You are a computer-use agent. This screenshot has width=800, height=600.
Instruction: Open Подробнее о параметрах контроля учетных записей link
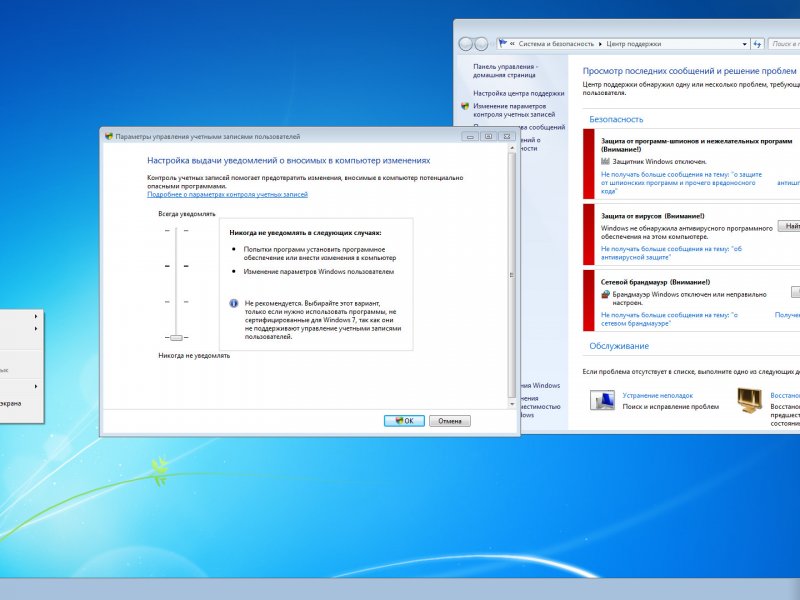pyautogui.click(x=228, y=194)
